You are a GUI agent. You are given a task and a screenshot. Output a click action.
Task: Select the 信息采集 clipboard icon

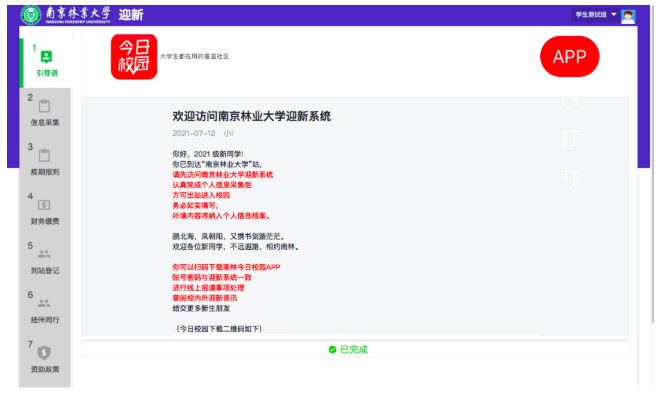[x=45, y=106]
